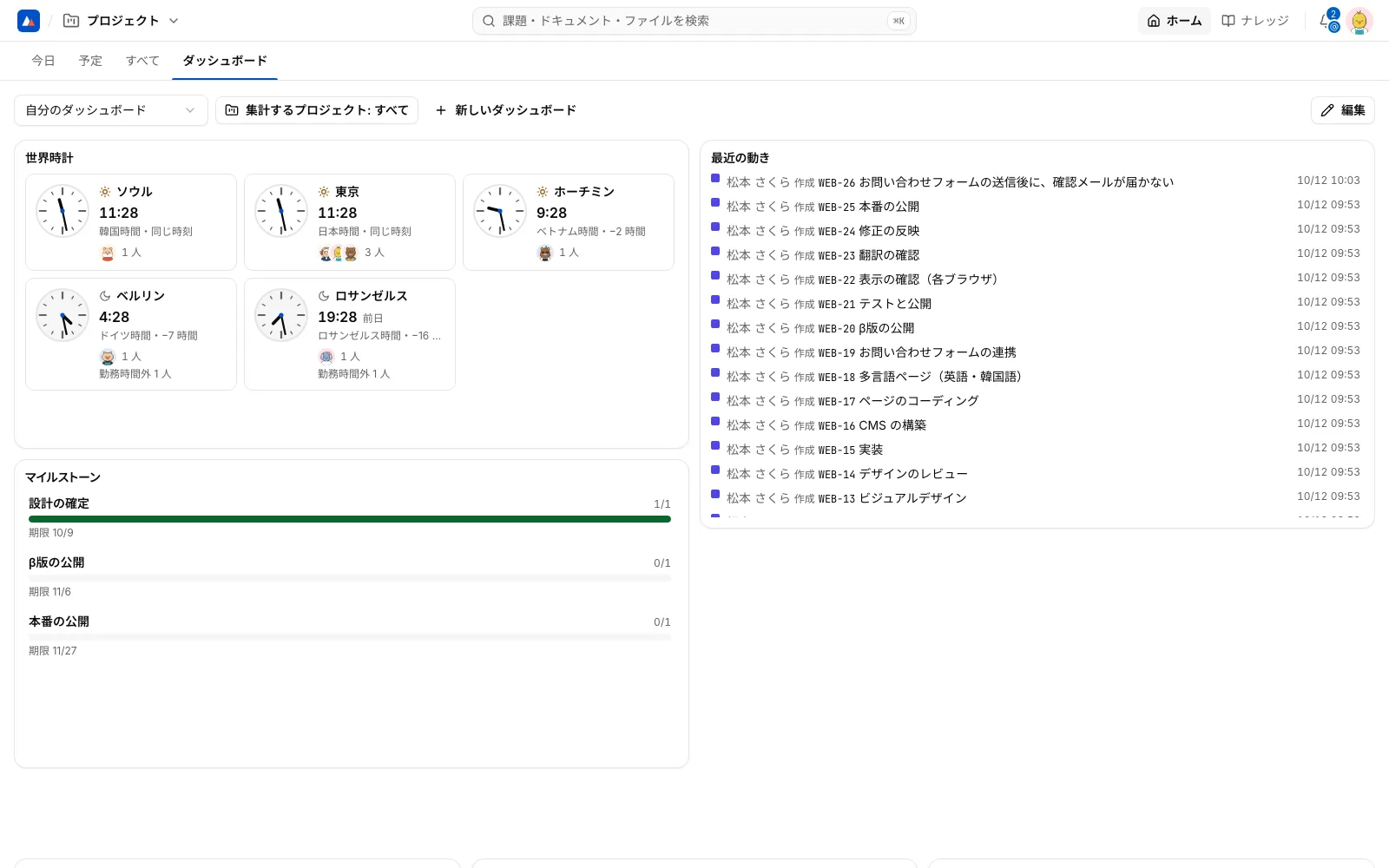Viewport: 1389px width, 868px height.
Task: Click the member avatar under ベルリン
Action: [108, 357]
